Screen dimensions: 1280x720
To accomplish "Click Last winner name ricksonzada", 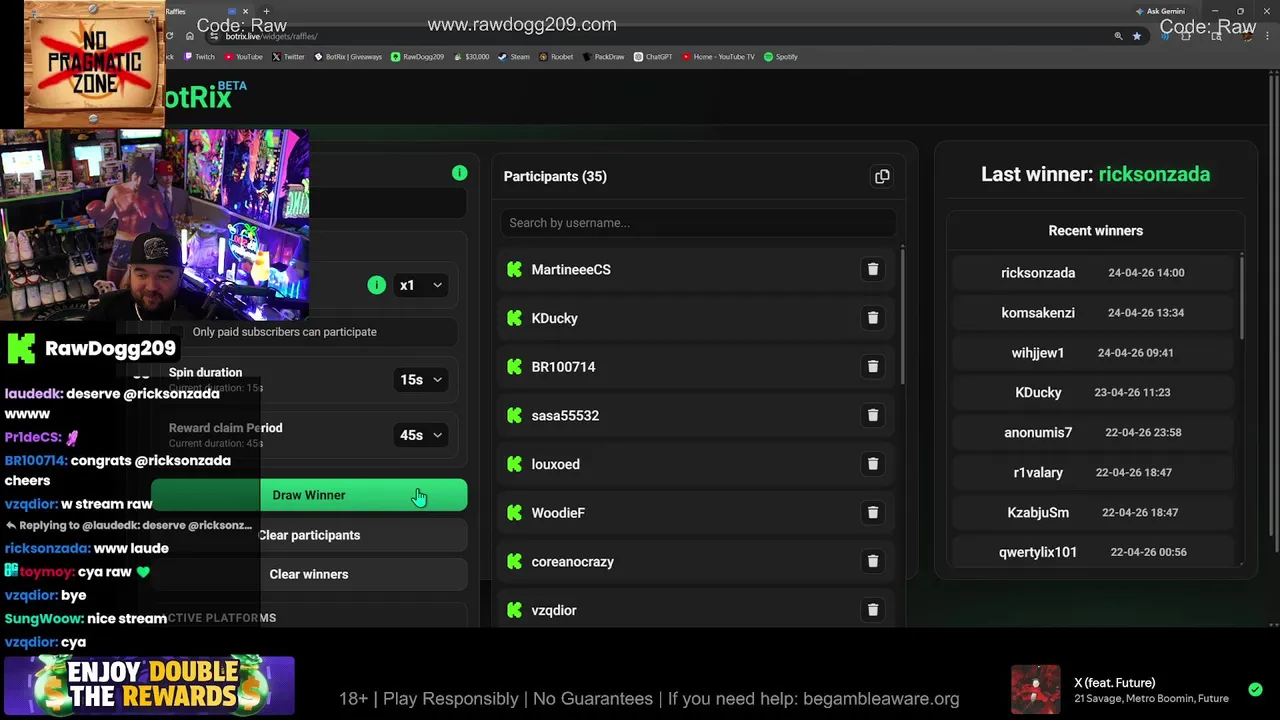I will pyautogui.click(x=1154, y=174).
